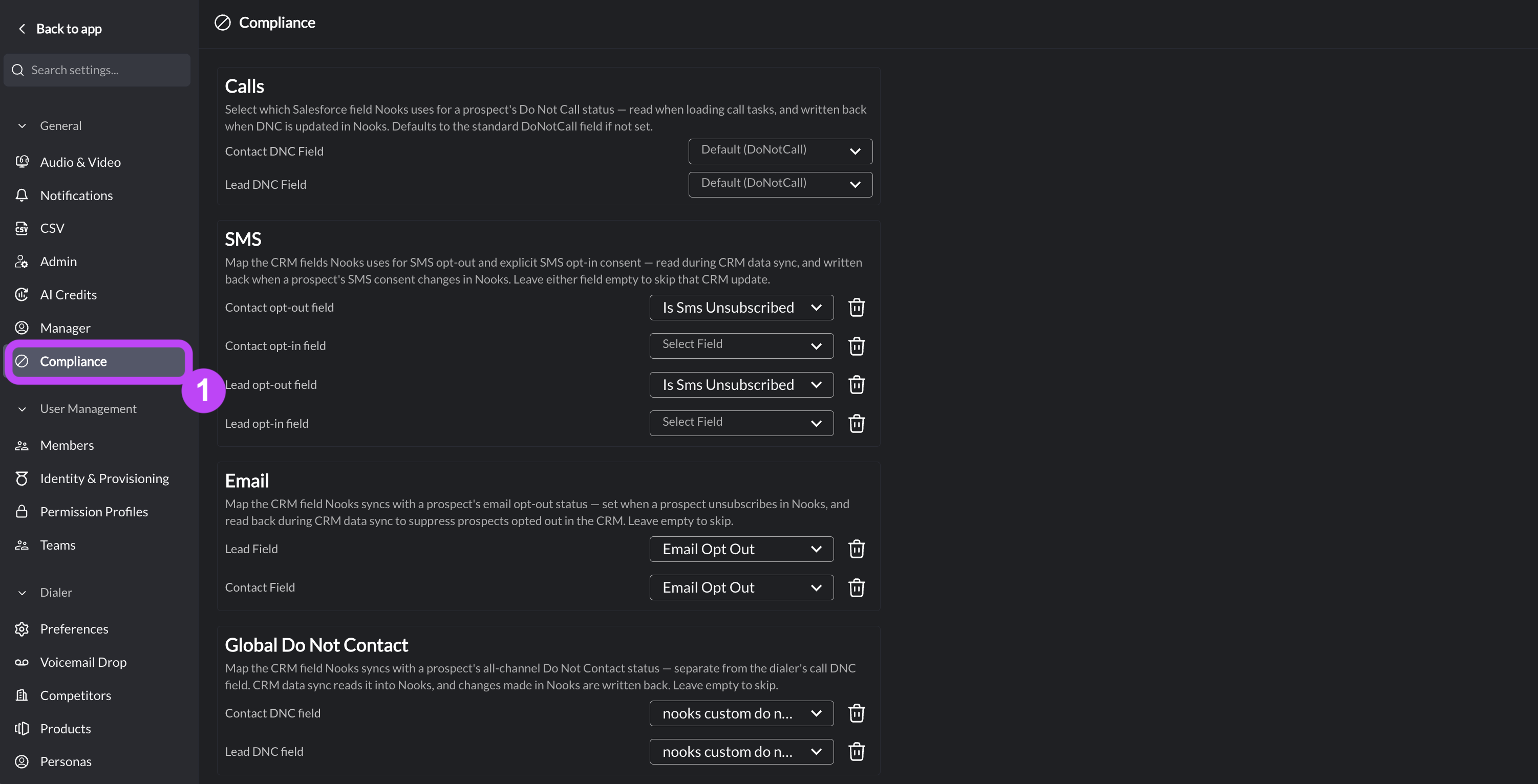Open Email Contact Field dropdown

741,587
